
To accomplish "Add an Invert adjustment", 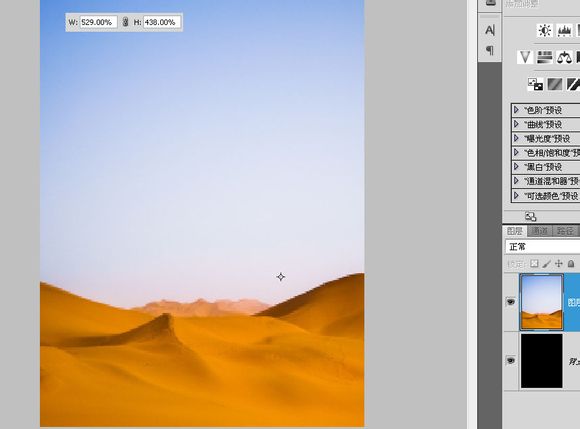I will (535, 84).
